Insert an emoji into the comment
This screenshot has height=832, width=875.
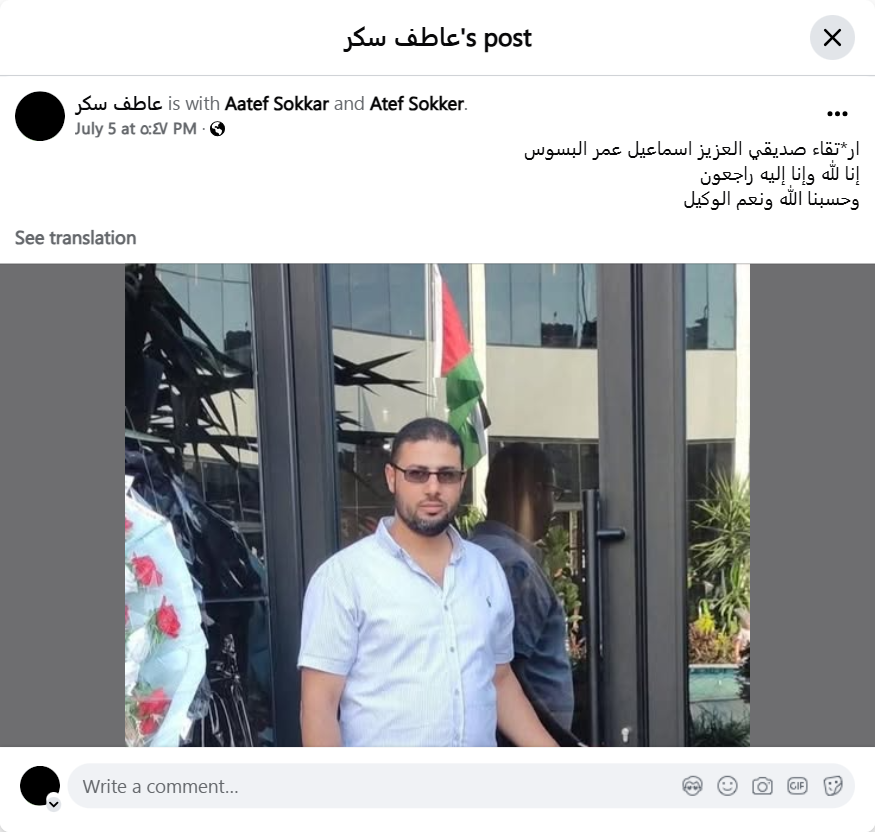pyautogui.click(x=727, y=786)
